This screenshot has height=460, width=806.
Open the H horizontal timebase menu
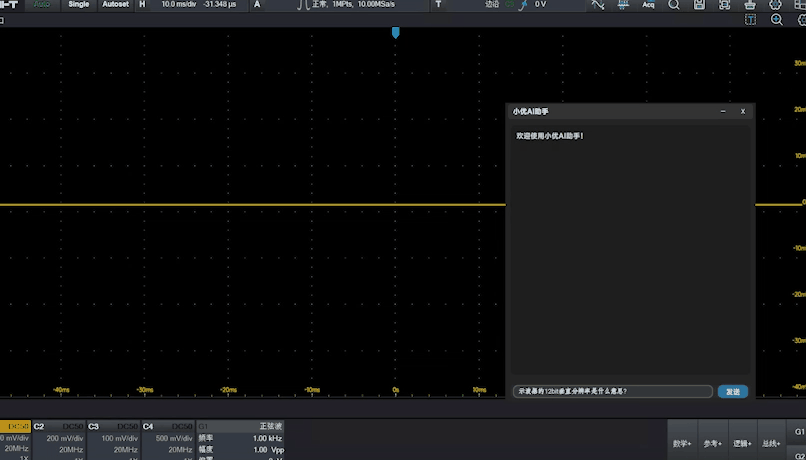pos(141,5)
